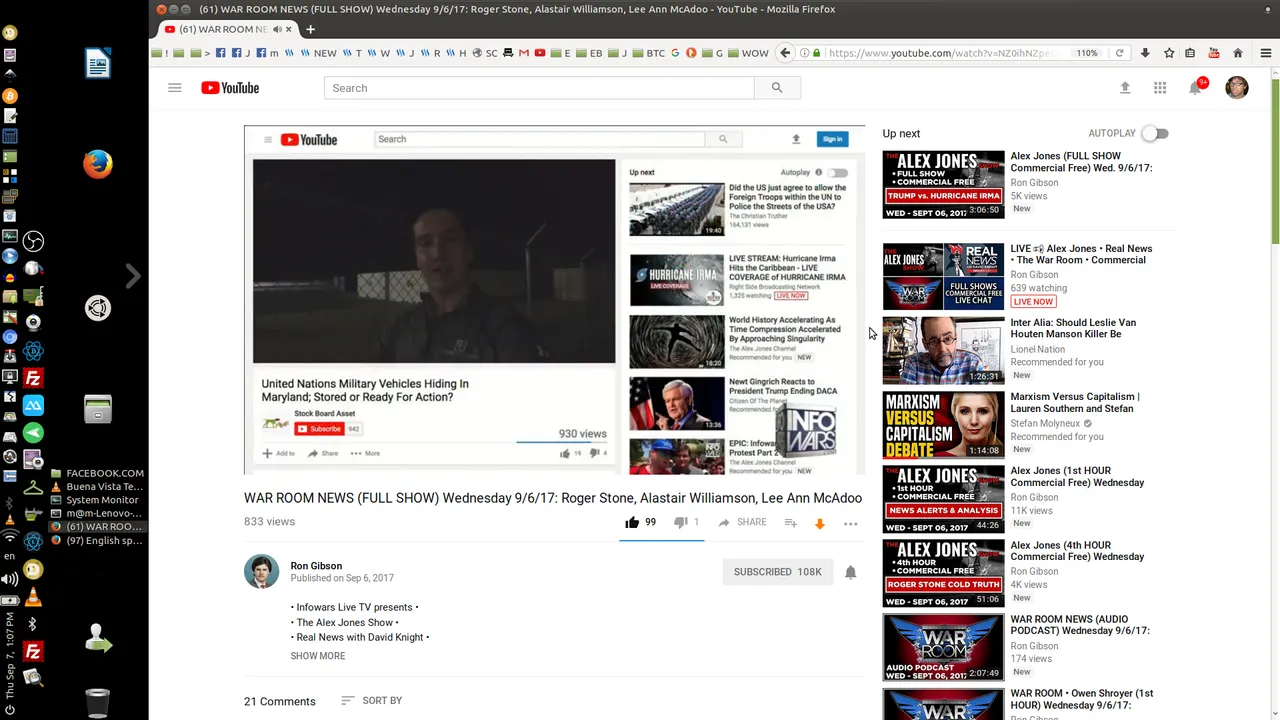This screenshot has height=720, width=1280.
Task: Open the file cabinet archive desktop icon
Action: click(97, 408)
